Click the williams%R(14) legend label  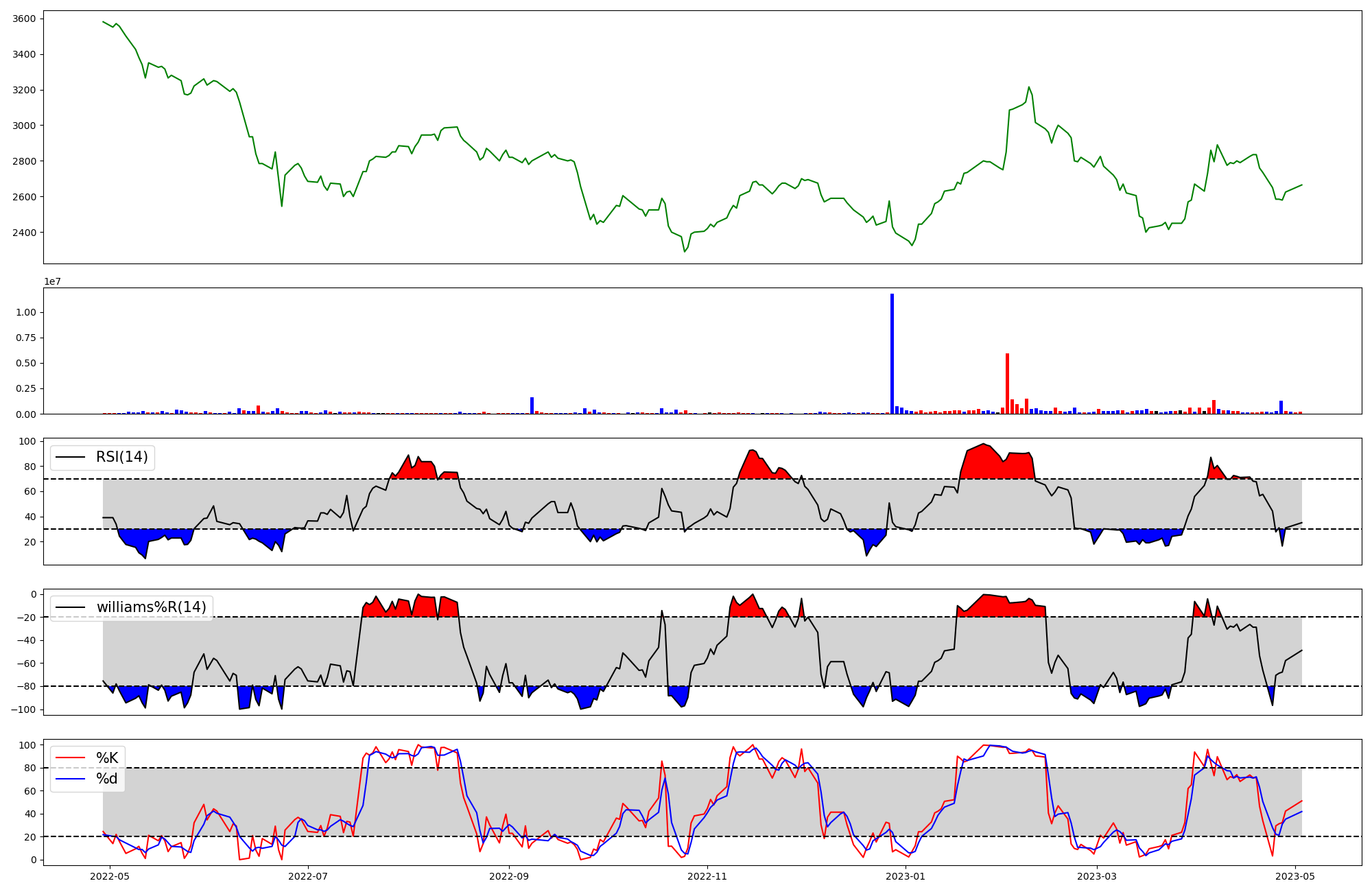[x=151, y=607]
